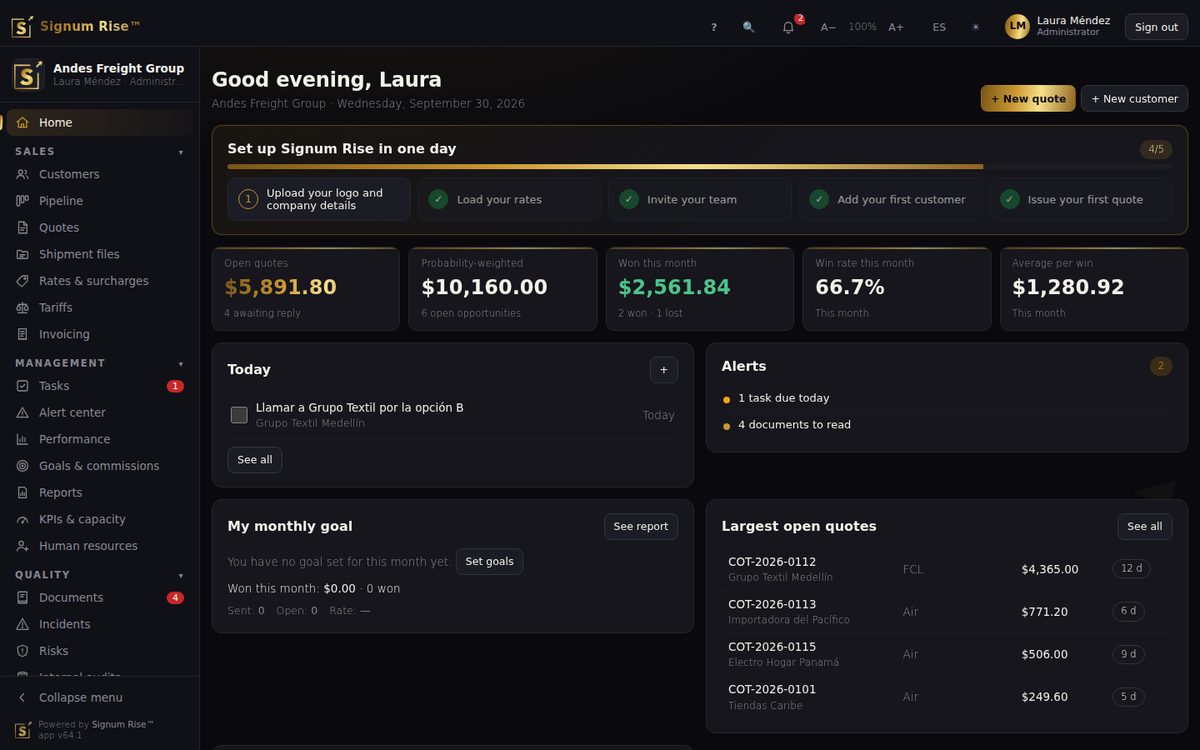The width and height of the screenshot is (1200, 750).
Task: Open Andes Freight Group company switcher
Action: point(99,75)
